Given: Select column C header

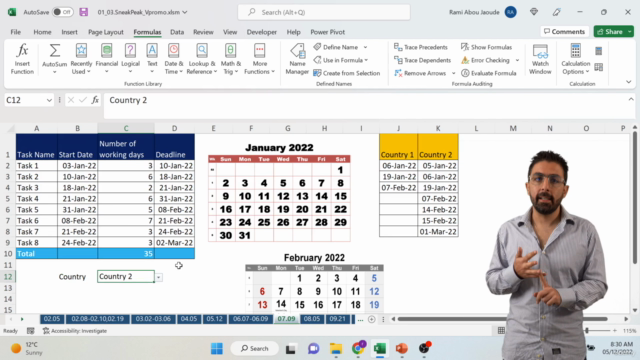Looking at the screenshot, I should [126, 128].
